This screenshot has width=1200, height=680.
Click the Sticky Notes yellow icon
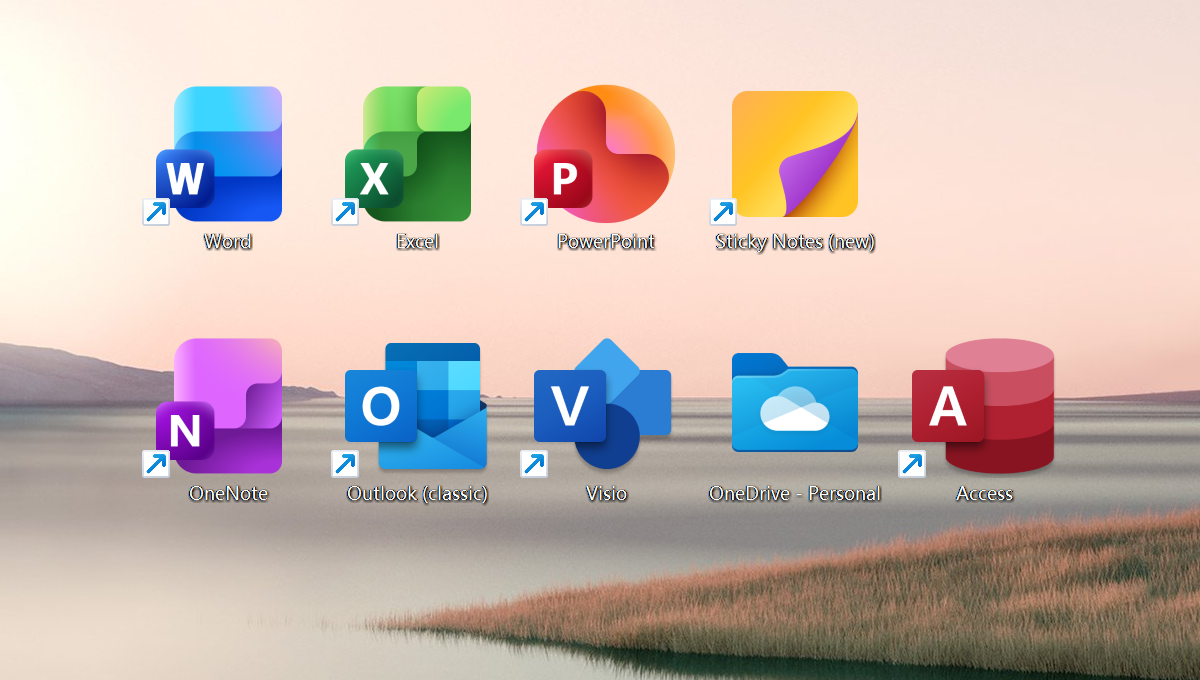[794, 154]
